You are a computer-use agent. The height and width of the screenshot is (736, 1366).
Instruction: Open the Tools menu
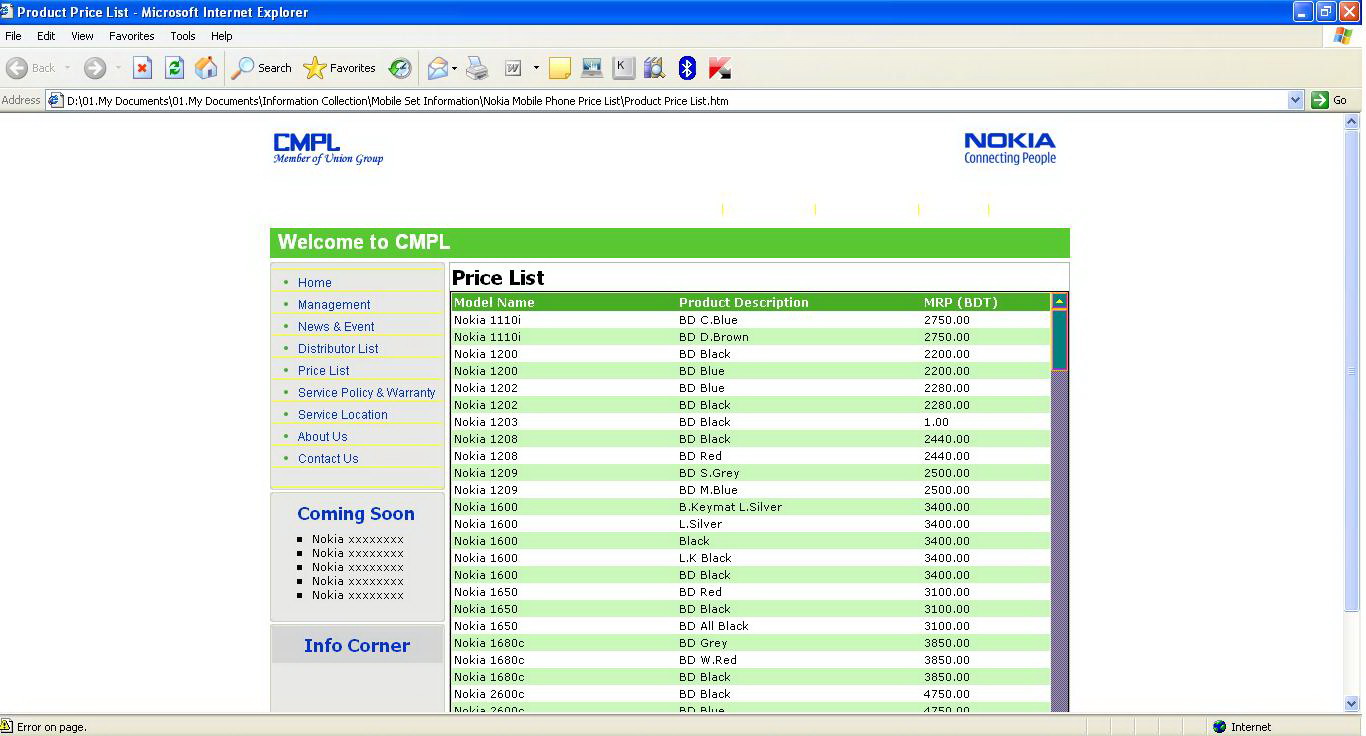click(183, 35)
